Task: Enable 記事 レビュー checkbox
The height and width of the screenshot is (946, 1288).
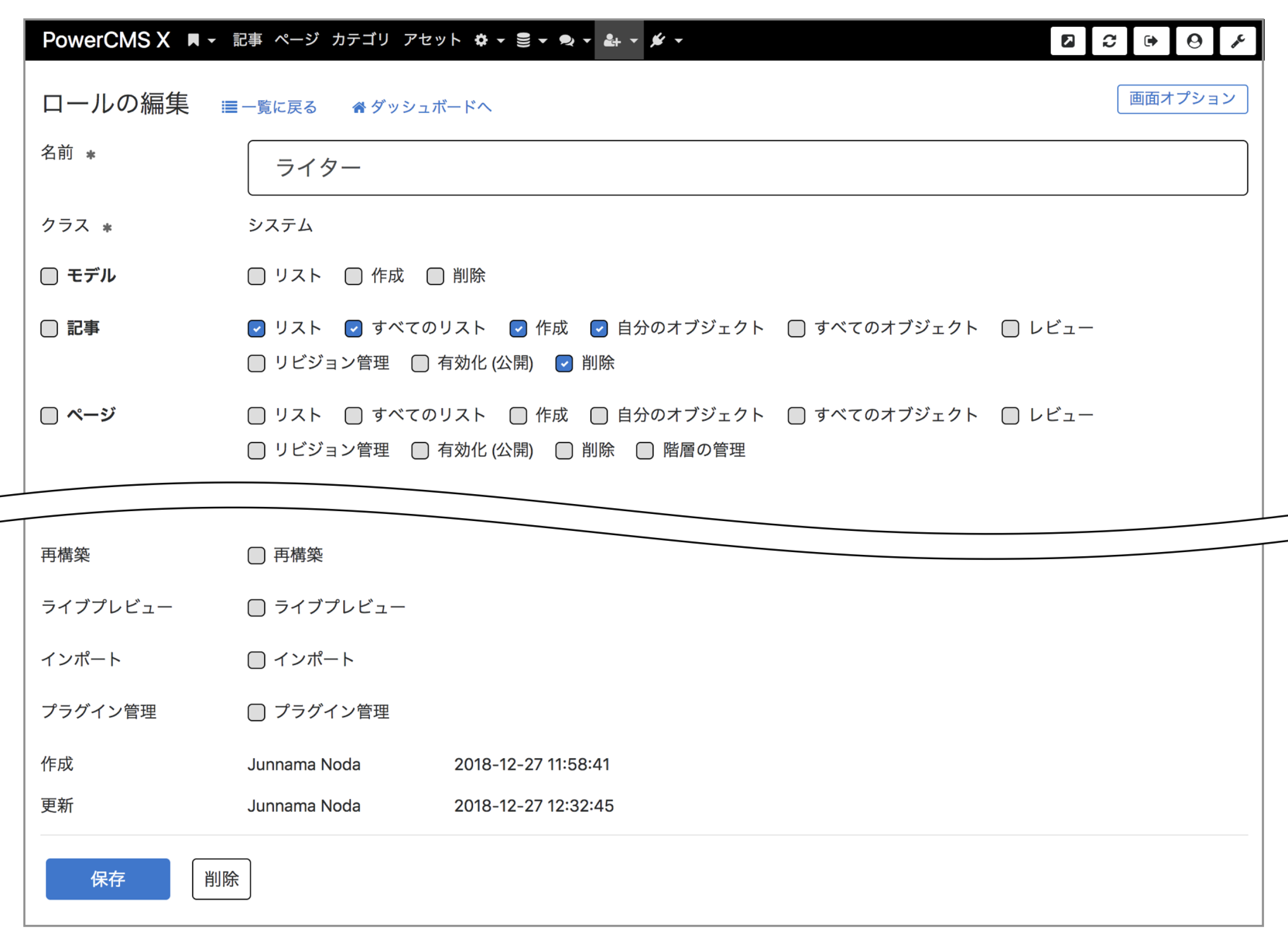Action: coord(1010,329)
